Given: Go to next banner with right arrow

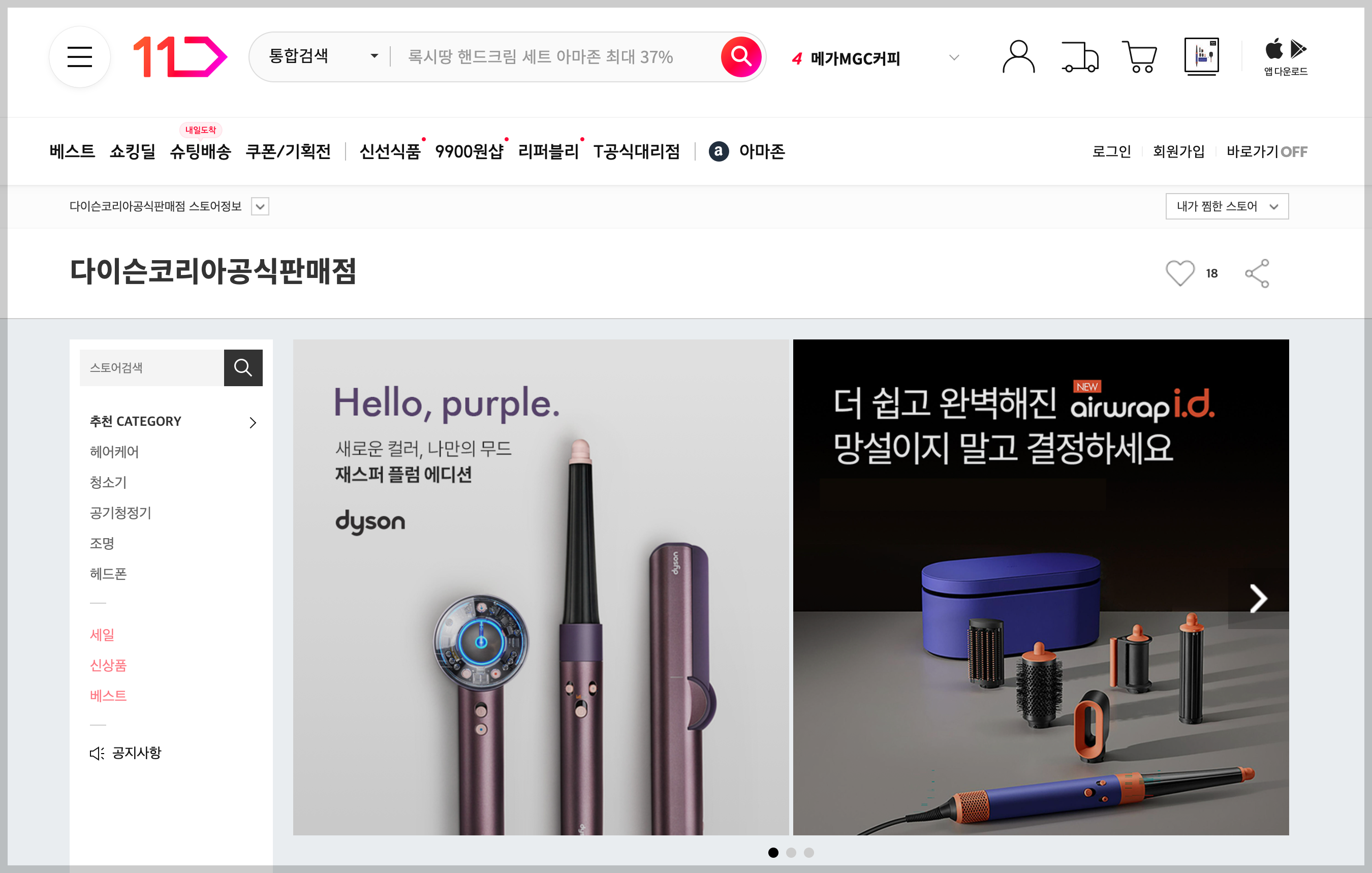Looking at the screenshot, I should click(1258, 598).
